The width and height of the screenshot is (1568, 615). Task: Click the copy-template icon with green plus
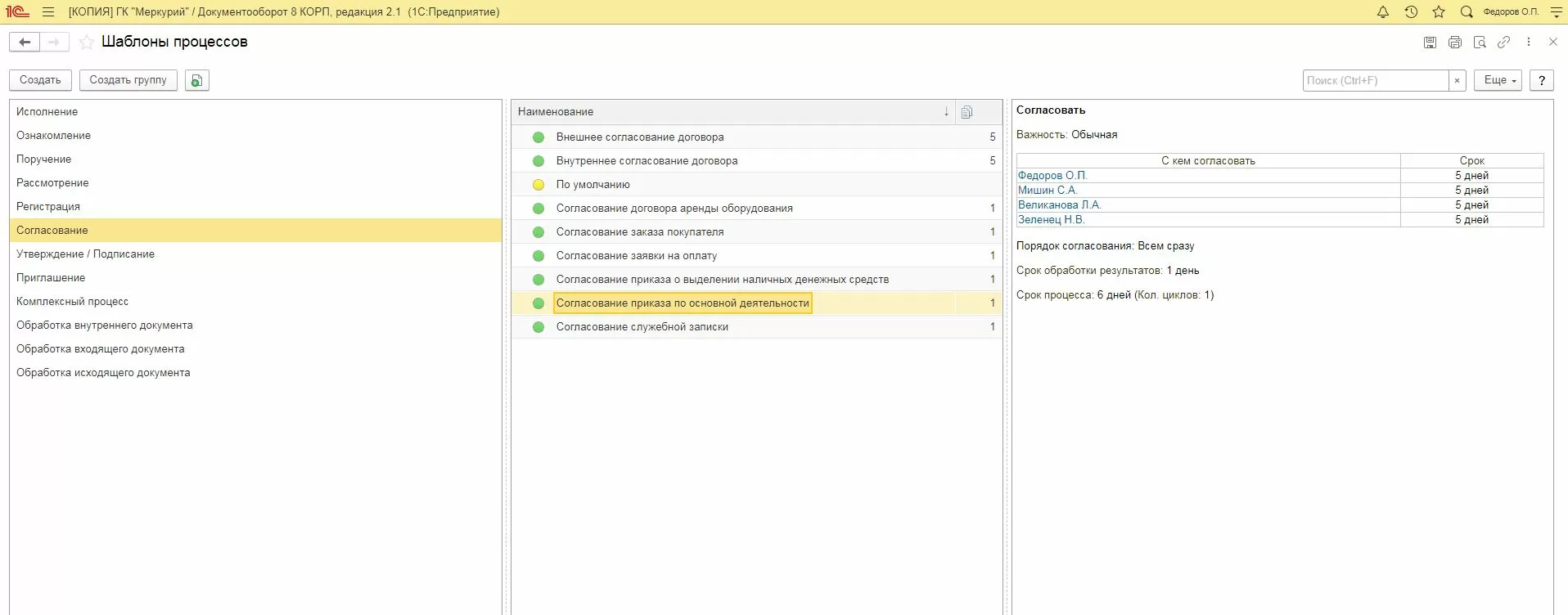196,80
